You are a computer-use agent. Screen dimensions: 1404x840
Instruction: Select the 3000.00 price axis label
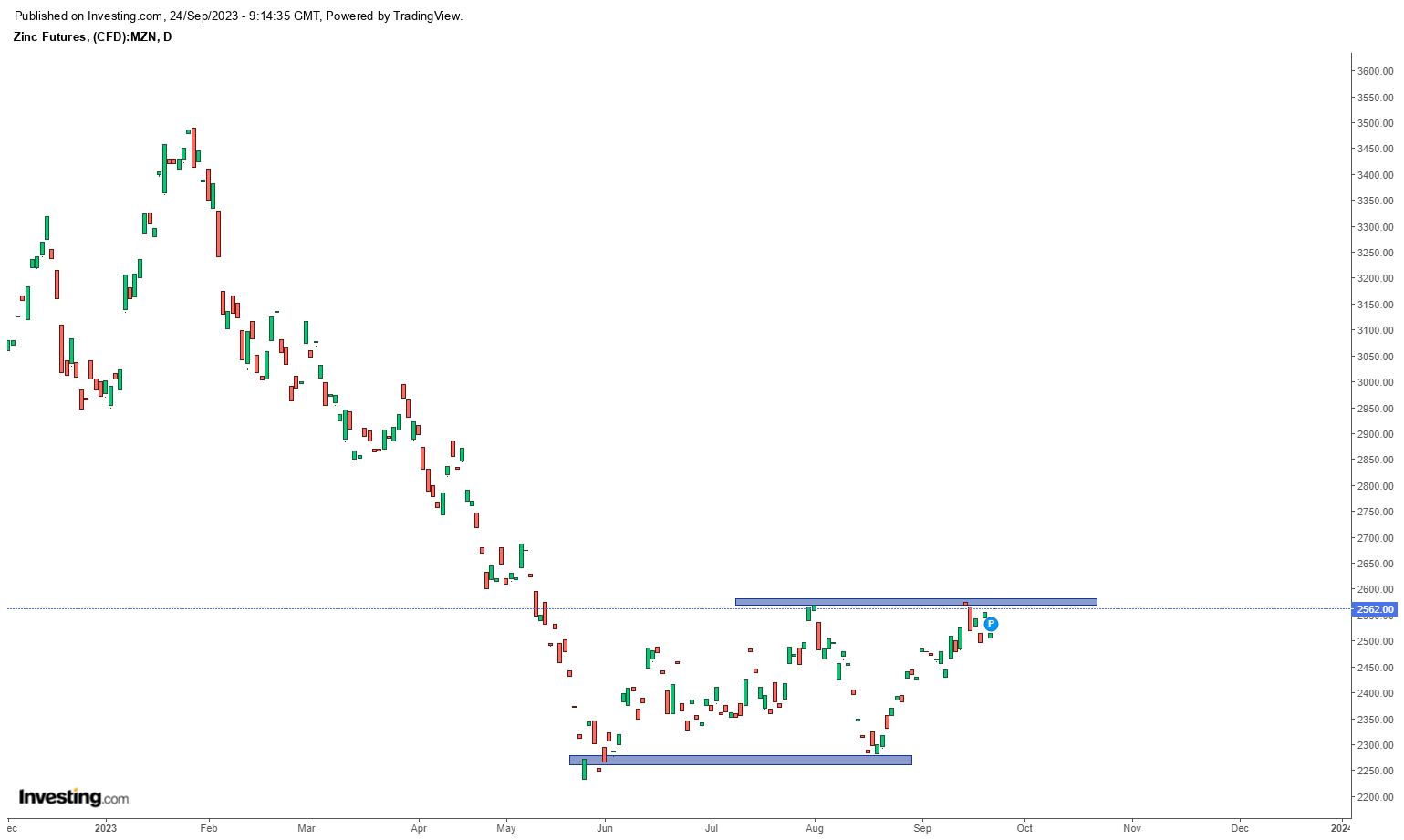click(1375, 382)
